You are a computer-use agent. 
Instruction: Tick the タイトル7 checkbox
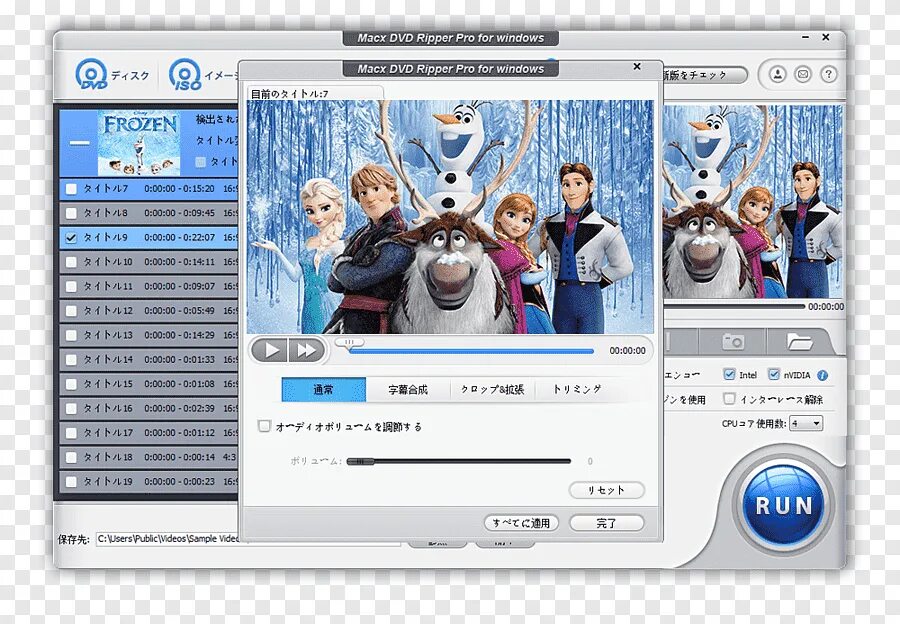coord(71,189)
